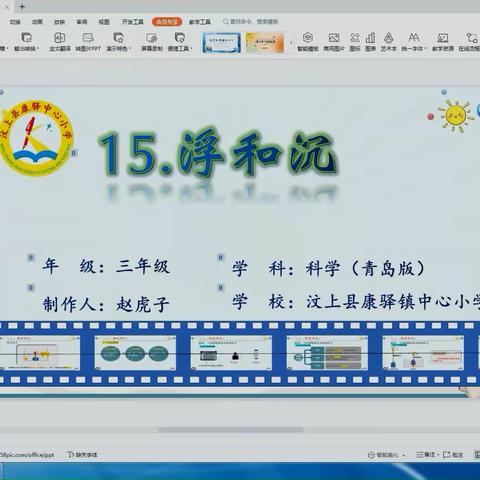Expand the 演示特色 dropdown arrow

click(130, 49)
